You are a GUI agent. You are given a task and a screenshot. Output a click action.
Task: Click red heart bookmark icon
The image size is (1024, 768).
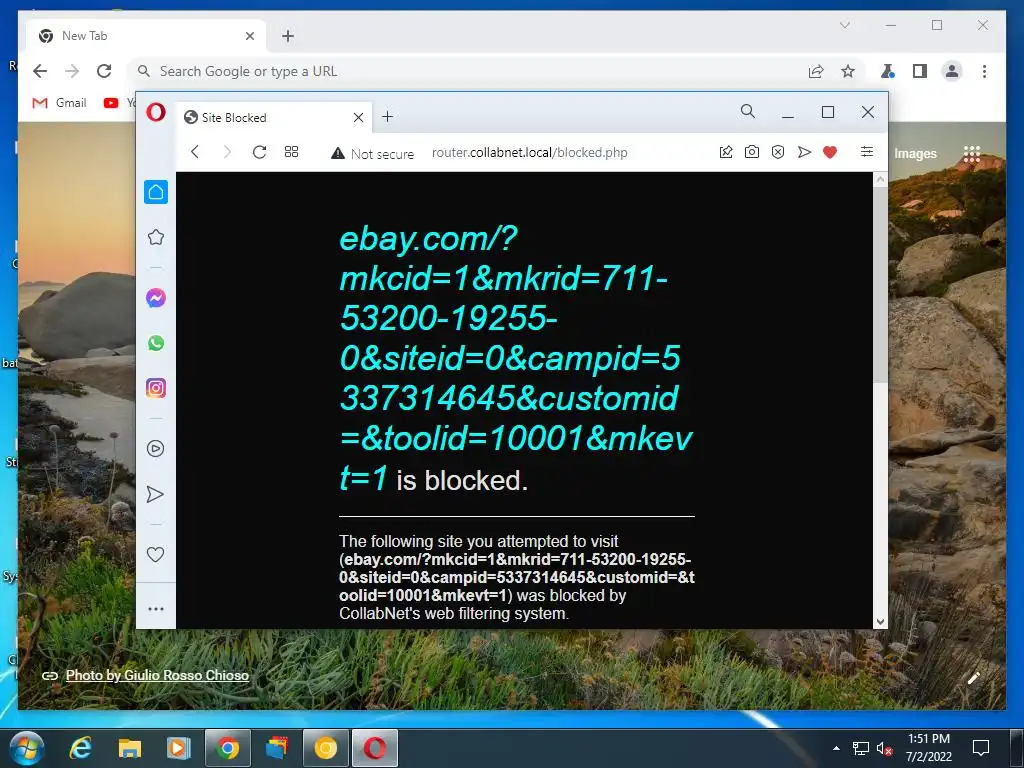pyautogui.click(x=830, y=152)
